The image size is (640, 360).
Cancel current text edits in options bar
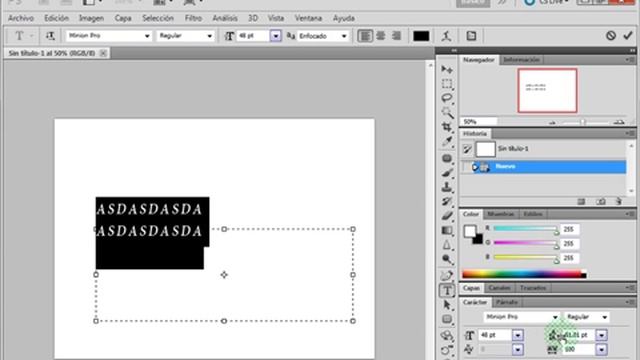pyautogui.click(x=611, y=36)
